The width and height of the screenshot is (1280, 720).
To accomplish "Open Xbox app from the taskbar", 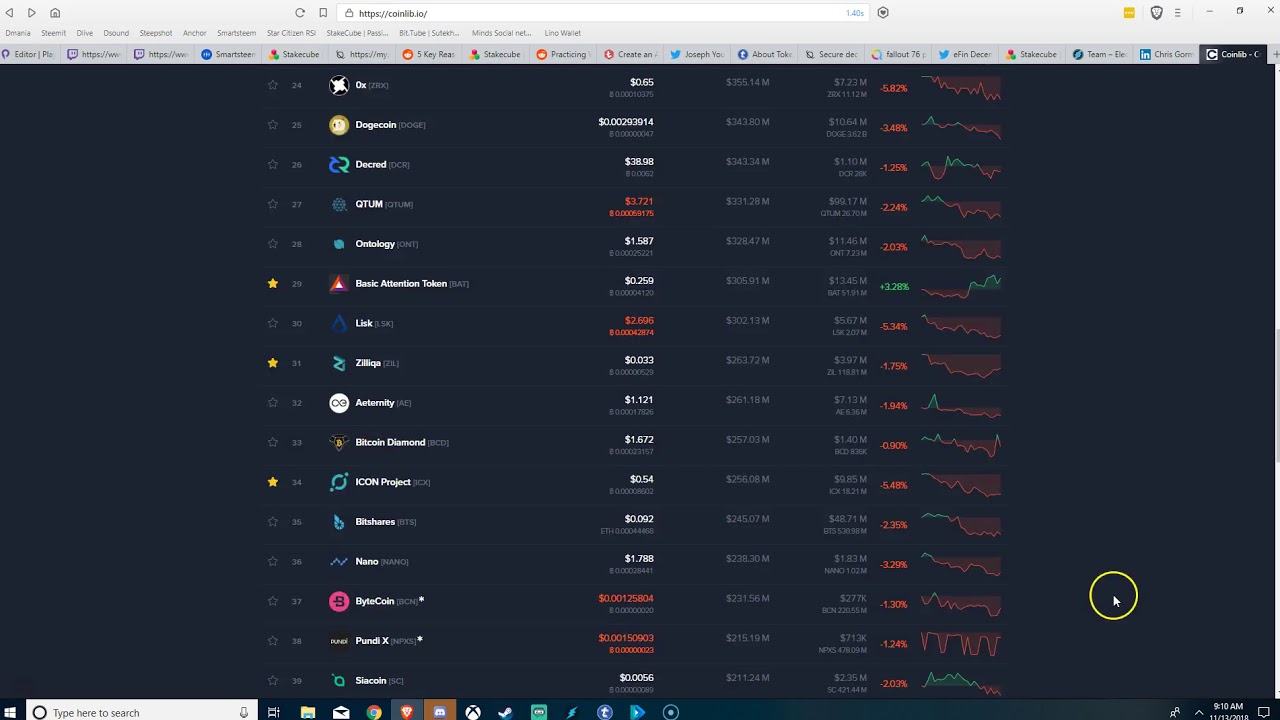I will 473,712.
